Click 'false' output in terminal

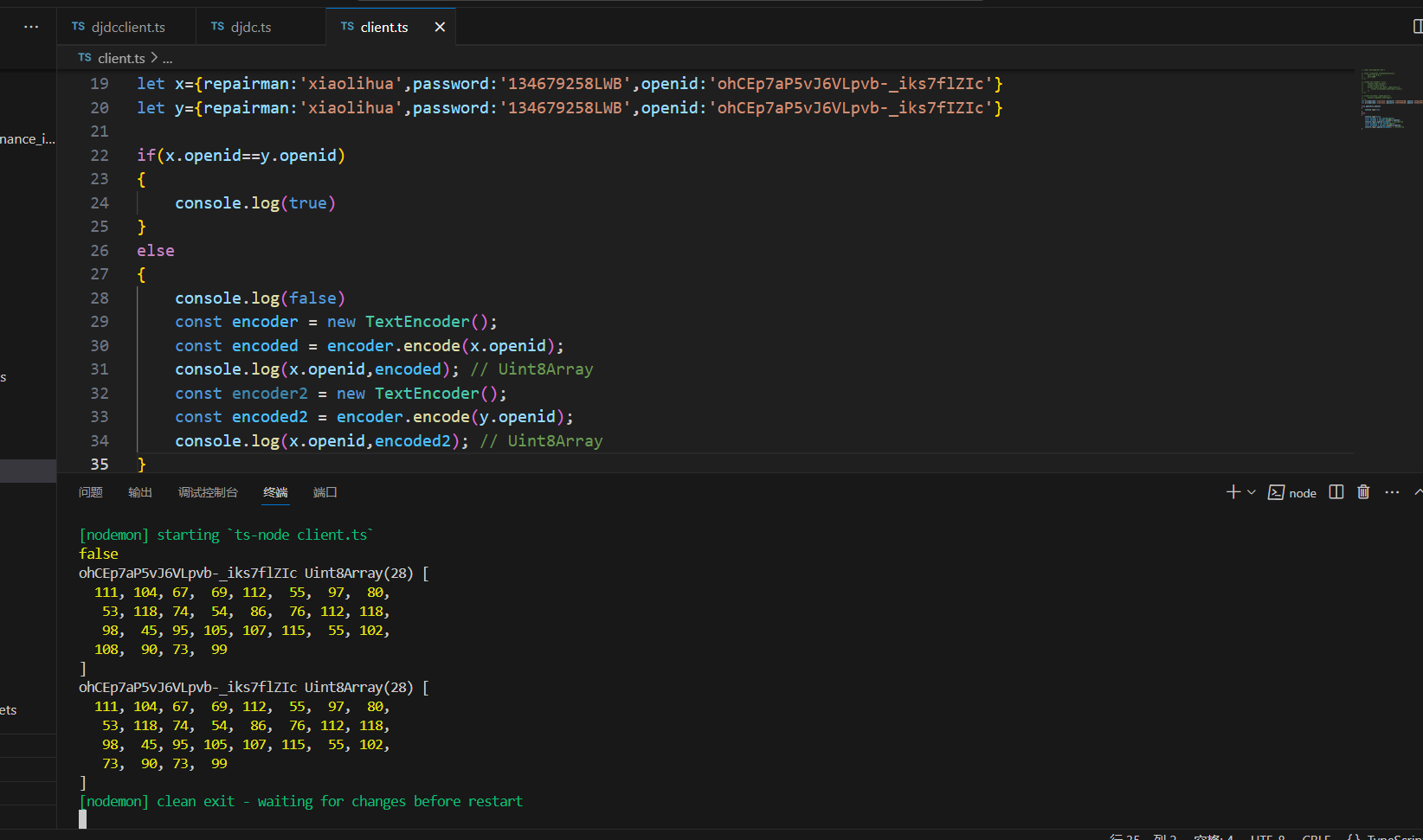point(99,555)
